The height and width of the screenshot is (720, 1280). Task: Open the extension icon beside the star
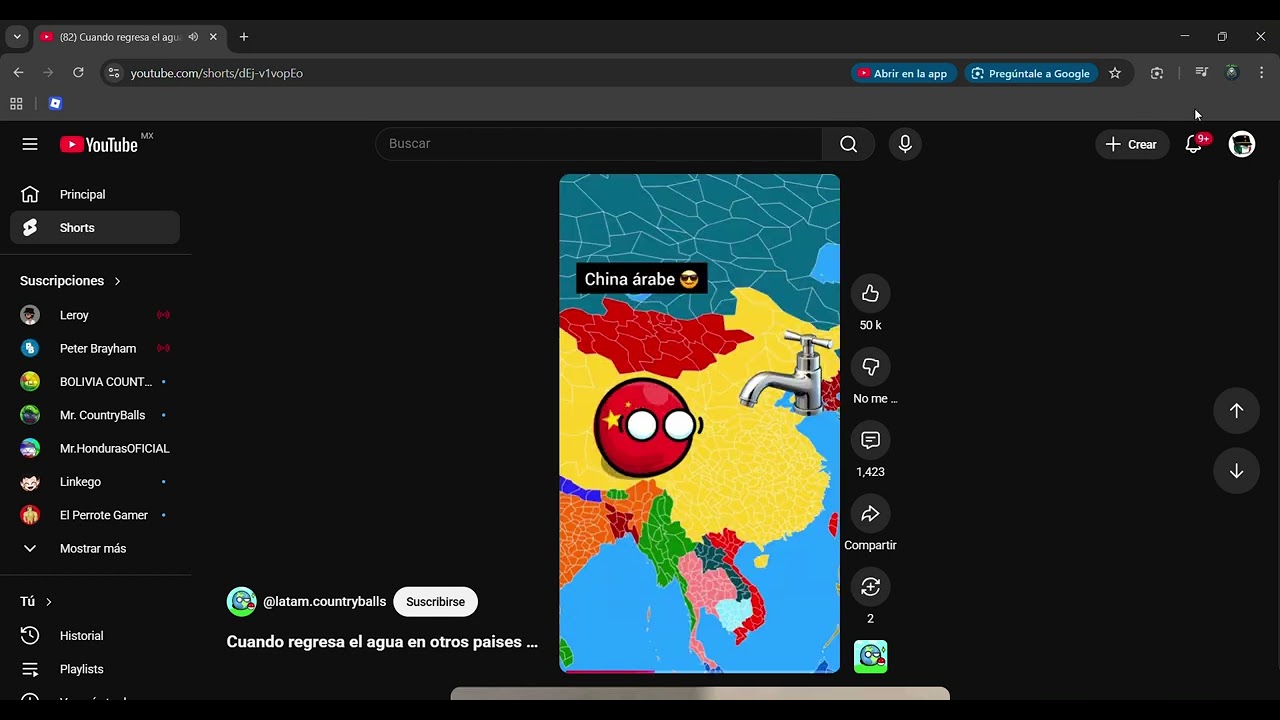[x=1157, y=73]
